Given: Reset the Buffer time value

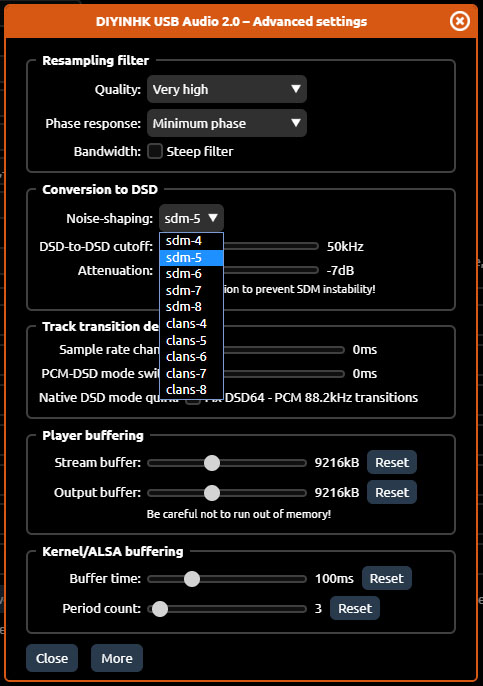Looking at the screenshot, I should pos(386,578).
